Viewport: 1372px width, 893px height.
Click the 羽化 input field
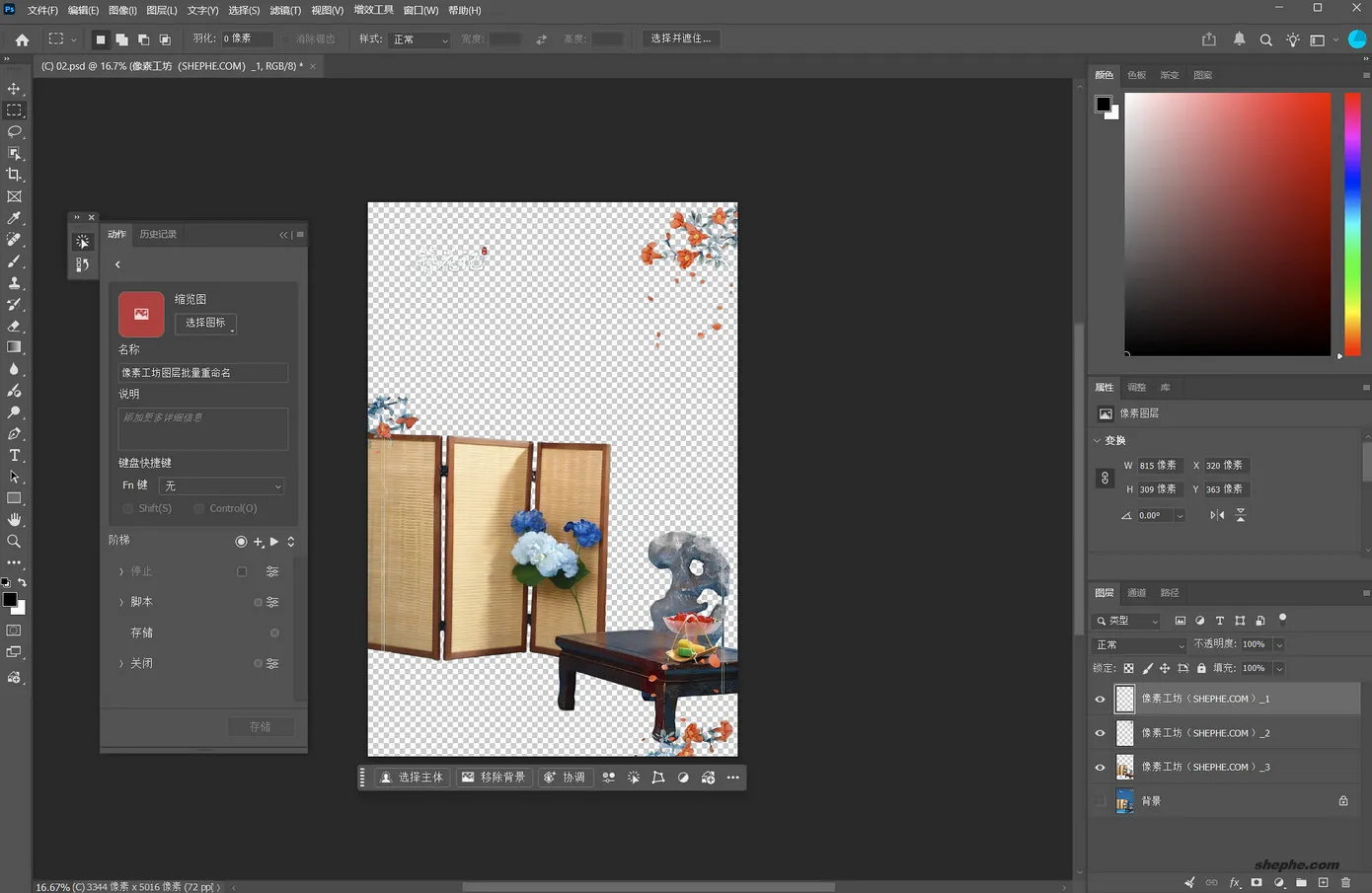click(246, 38)
